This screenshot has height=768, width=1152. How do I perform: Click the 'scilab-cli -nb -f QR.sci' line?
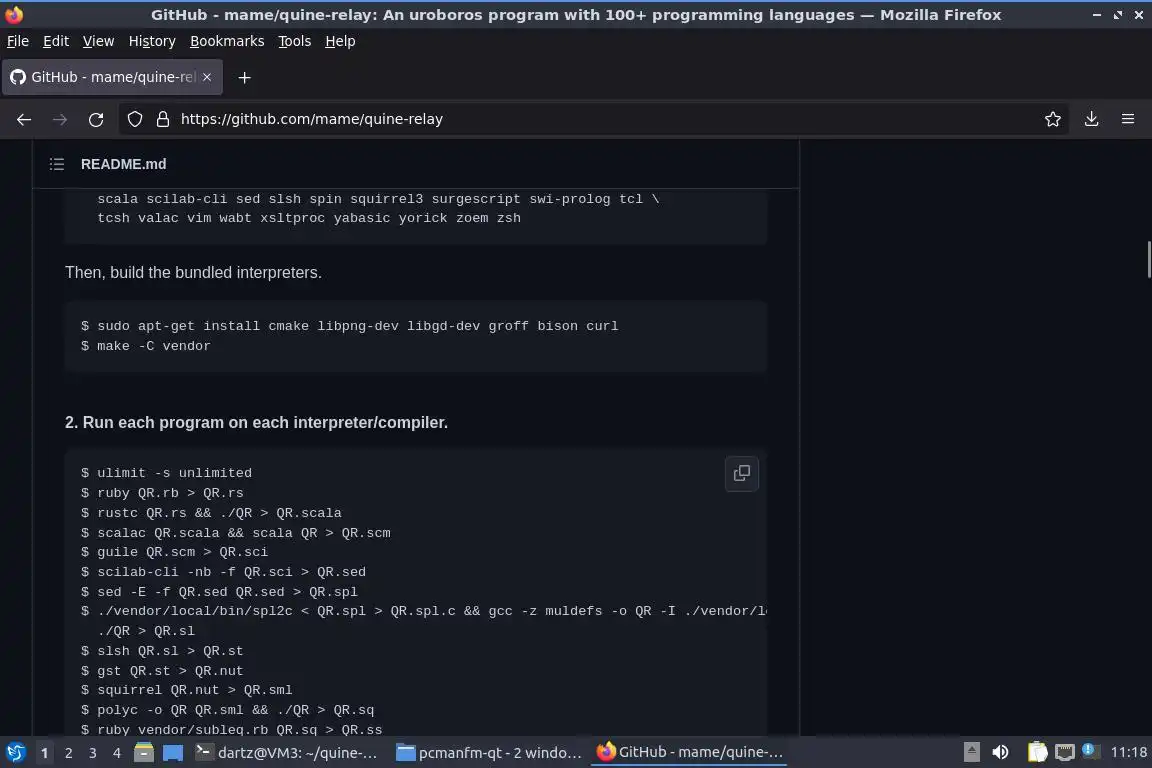click(223, 571)
